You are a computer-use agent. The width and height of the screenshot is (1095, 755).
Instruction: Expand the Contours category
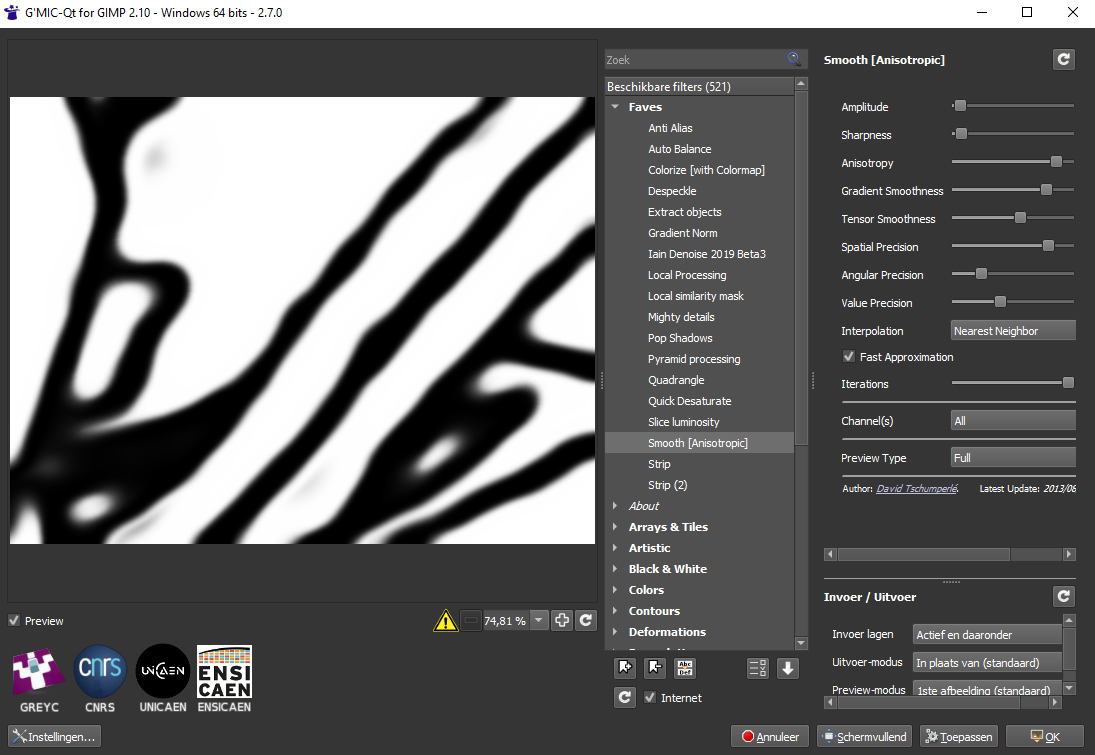[x=615, y=610]
